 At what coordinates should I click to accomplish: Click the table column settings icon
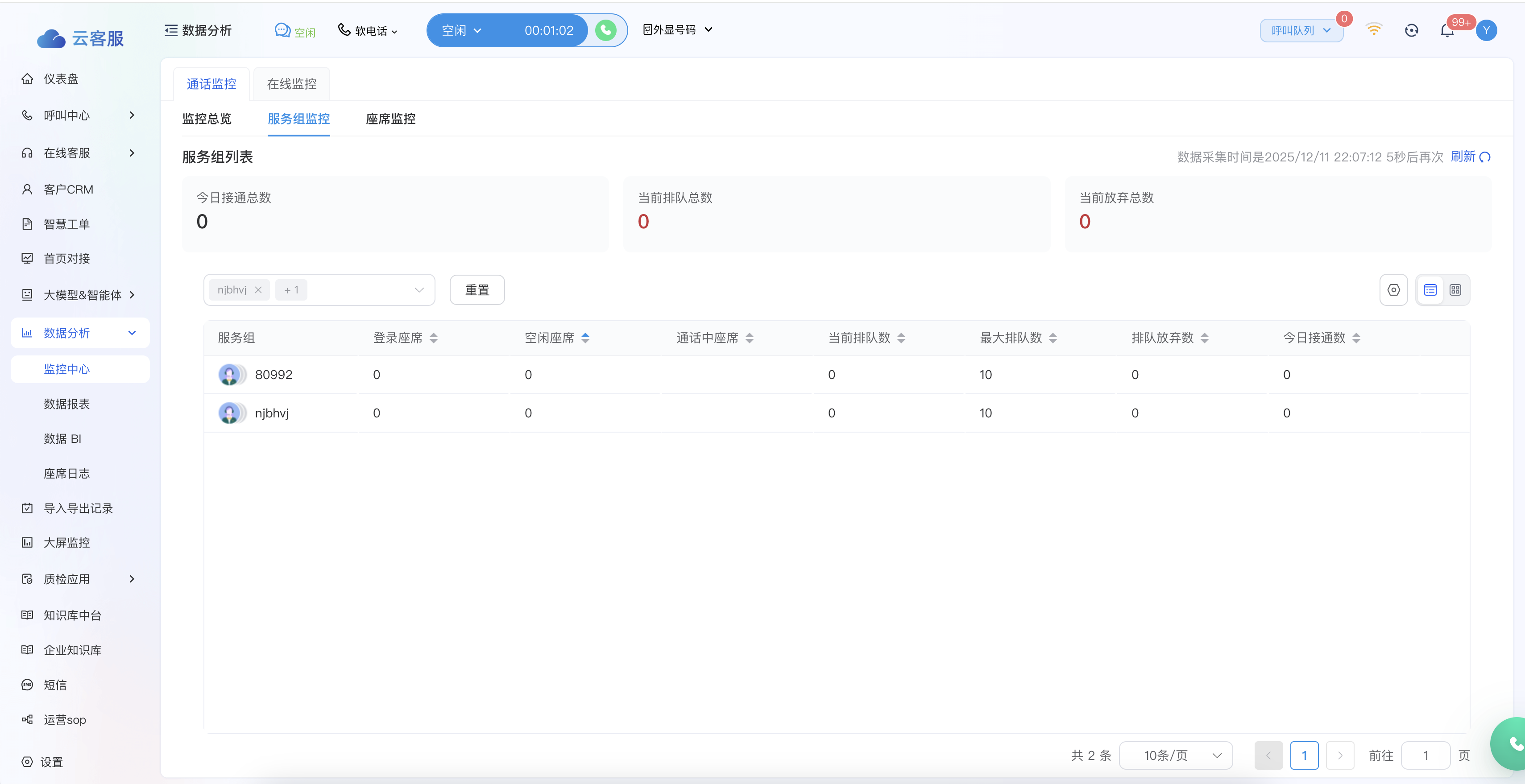click(1393, 290)
